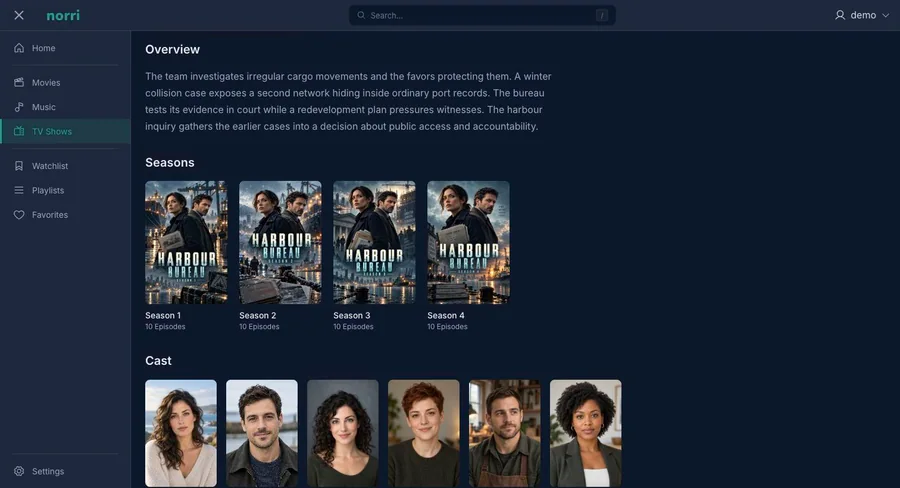Open the Music section
The width and height of the screenshot is (900, 488).
66,107
